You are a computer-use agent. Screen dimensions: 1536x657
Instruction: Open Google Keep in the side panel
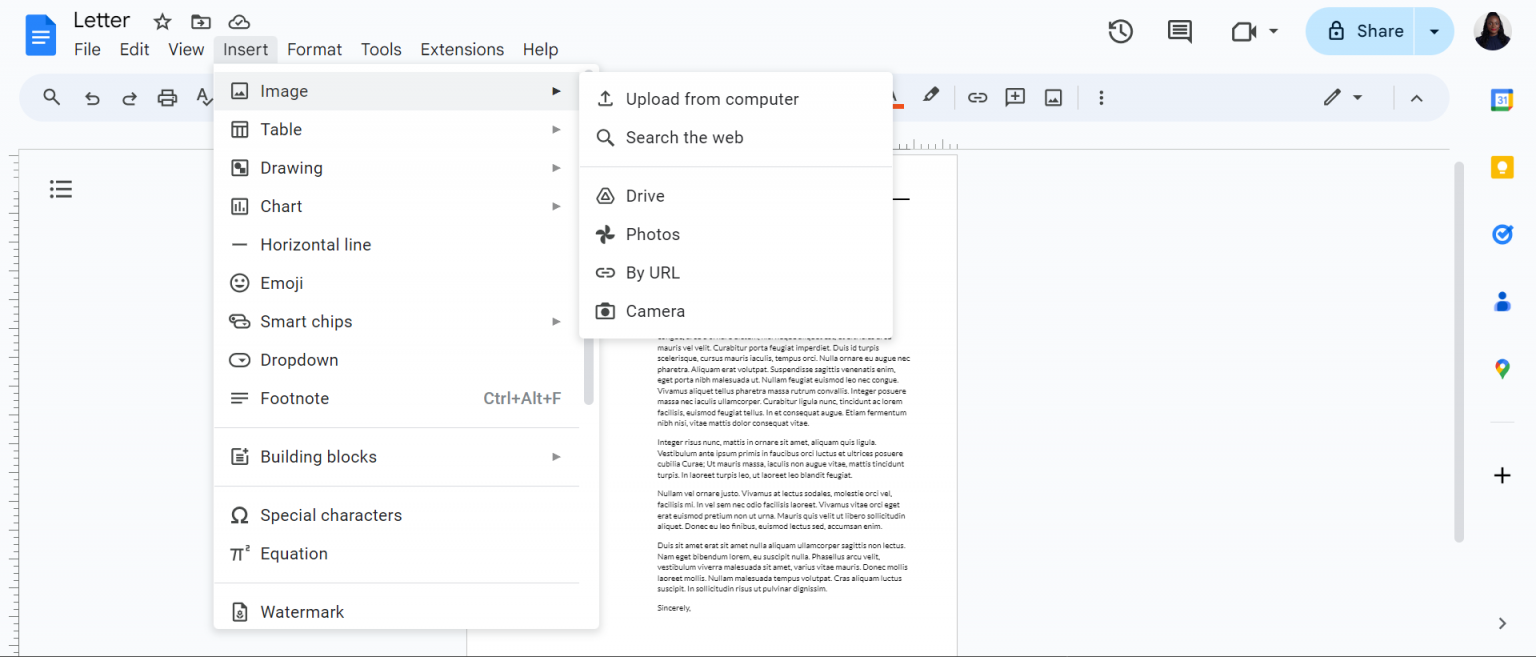point(1502,167)
